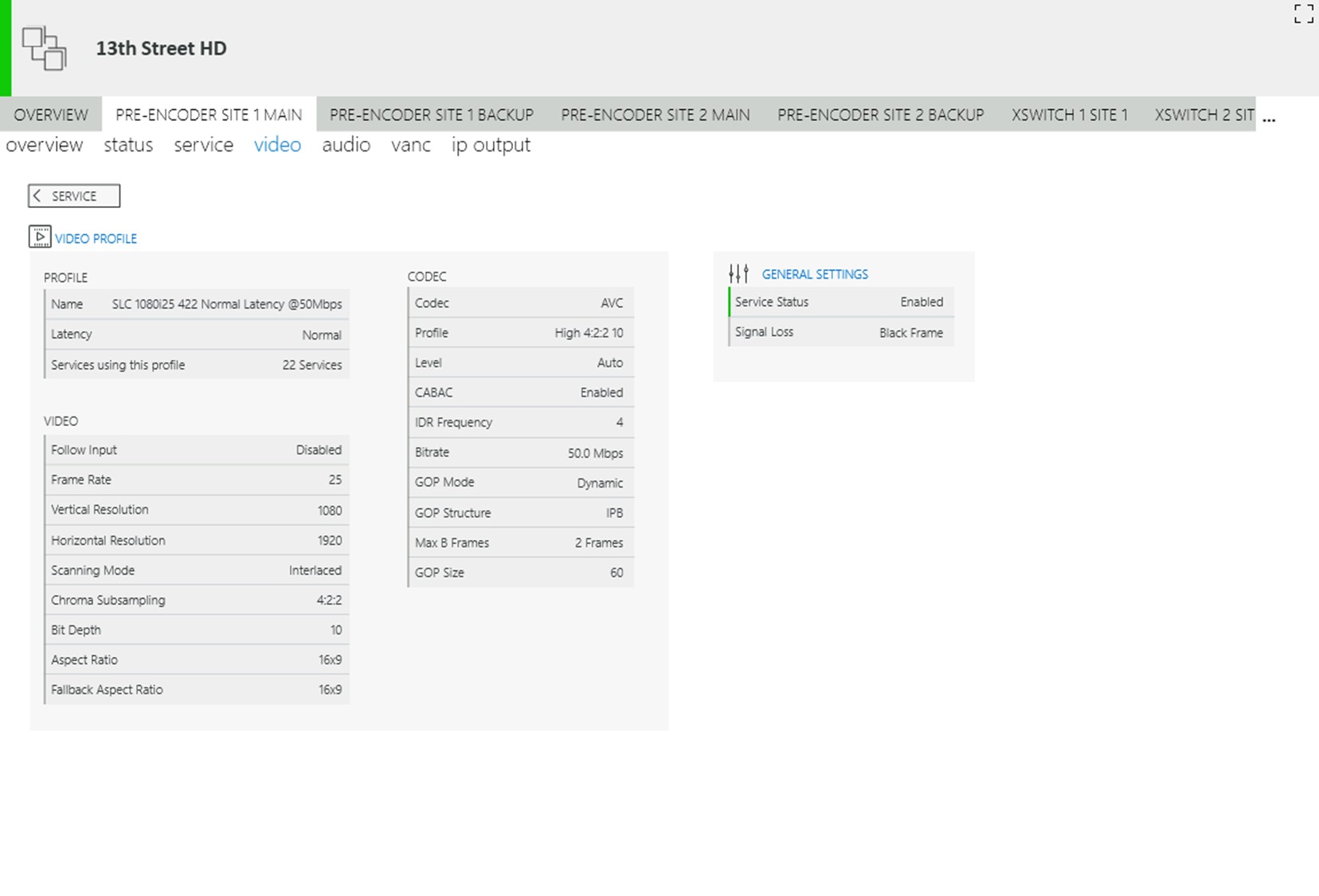The image size is (1319, 896).
Task: Expand hidden tabs with the ellipsis
Action: click(x=1269, y=118)
